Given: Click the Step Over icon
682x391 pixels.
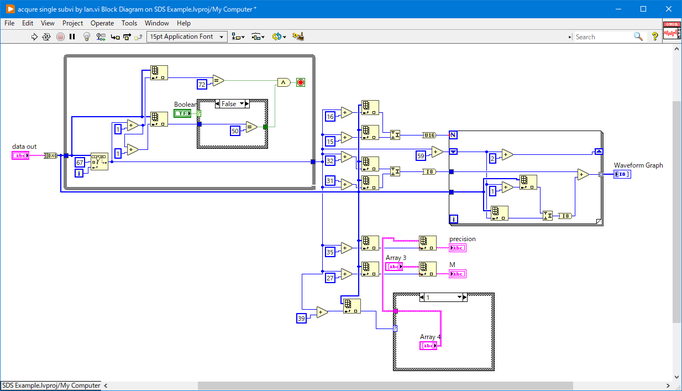Looking at the screenshot, I should (x=127, y=37).
